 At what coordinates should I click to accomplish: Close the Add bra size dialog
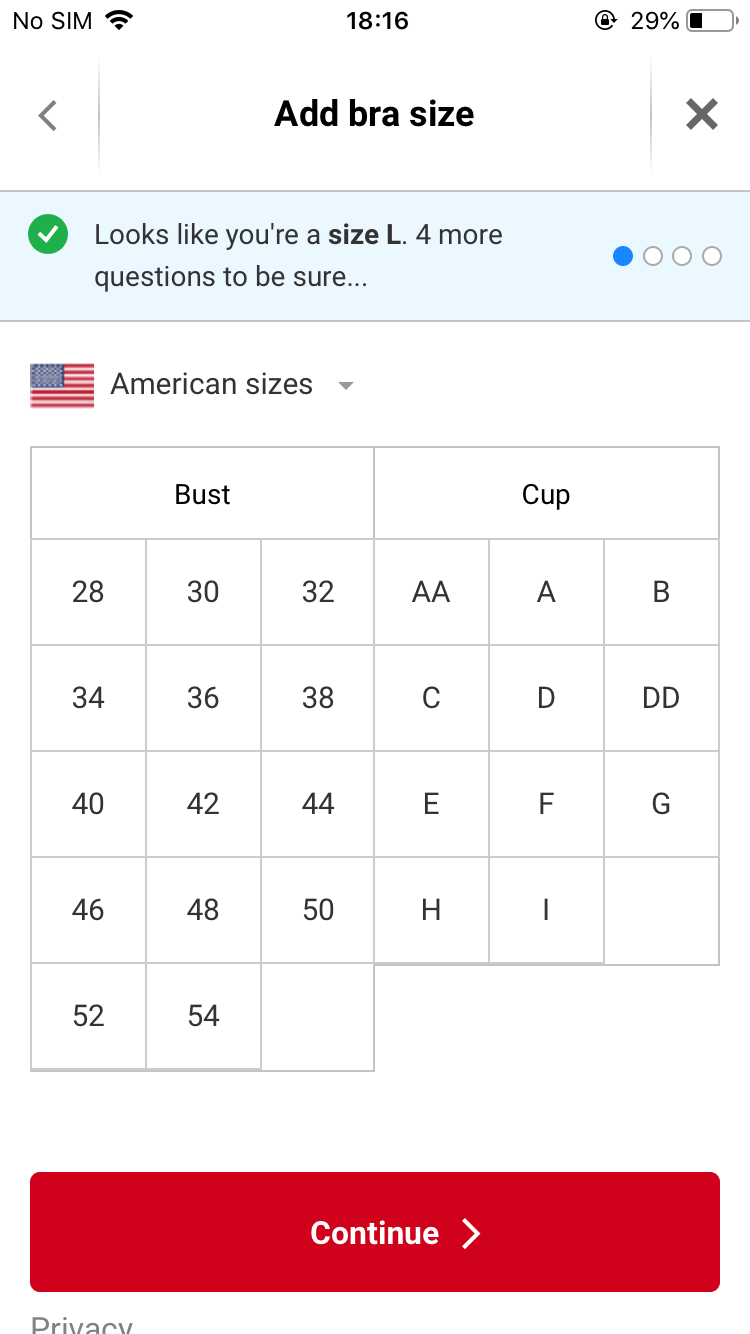[x=702, y=115]
